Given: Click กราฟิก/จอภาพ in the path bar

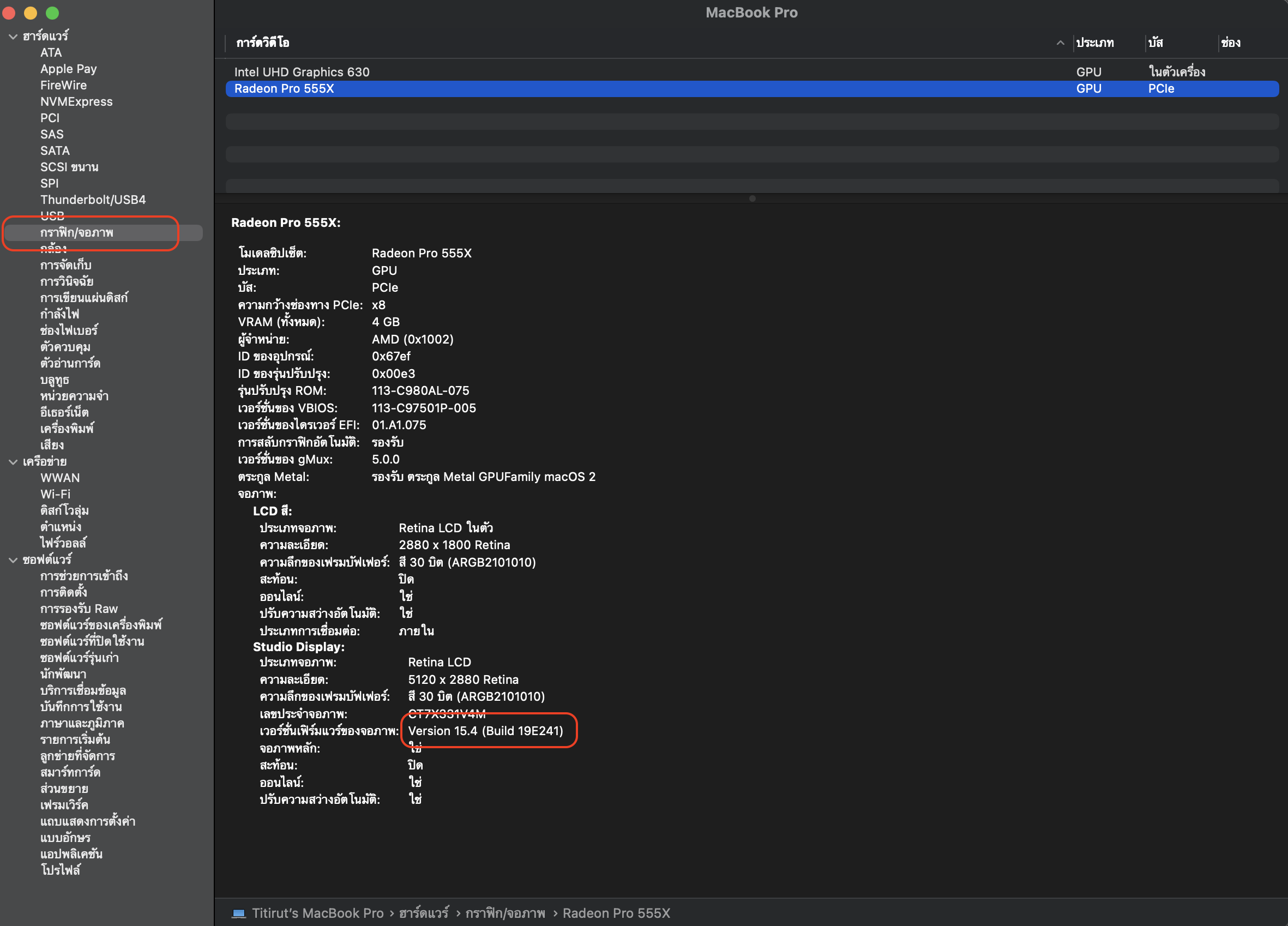Looking at the screenshot, I should pyautogui.click(x=505, y=913).
